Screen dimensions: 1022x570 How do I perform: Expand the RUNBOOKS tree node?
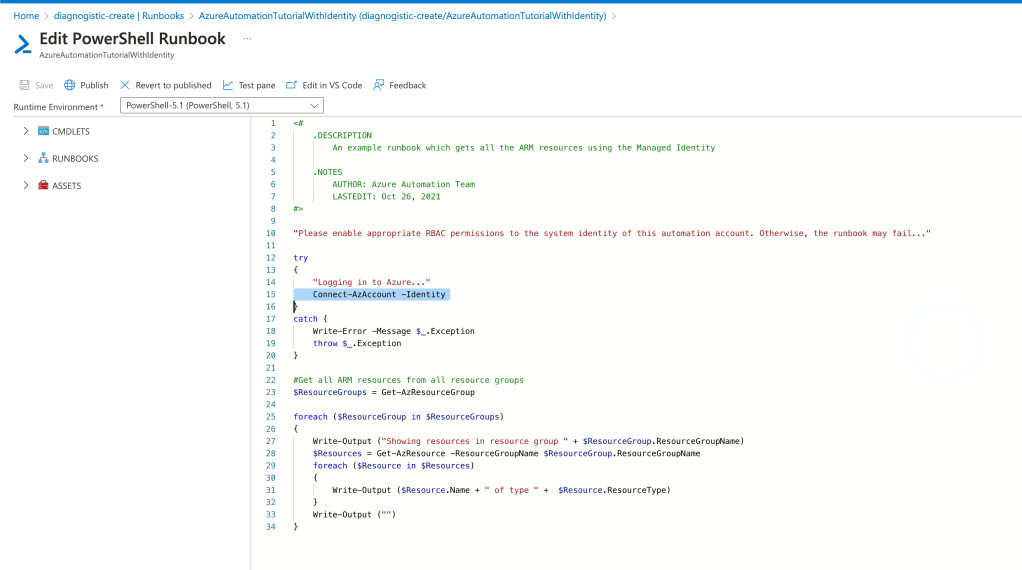[26, 158]
